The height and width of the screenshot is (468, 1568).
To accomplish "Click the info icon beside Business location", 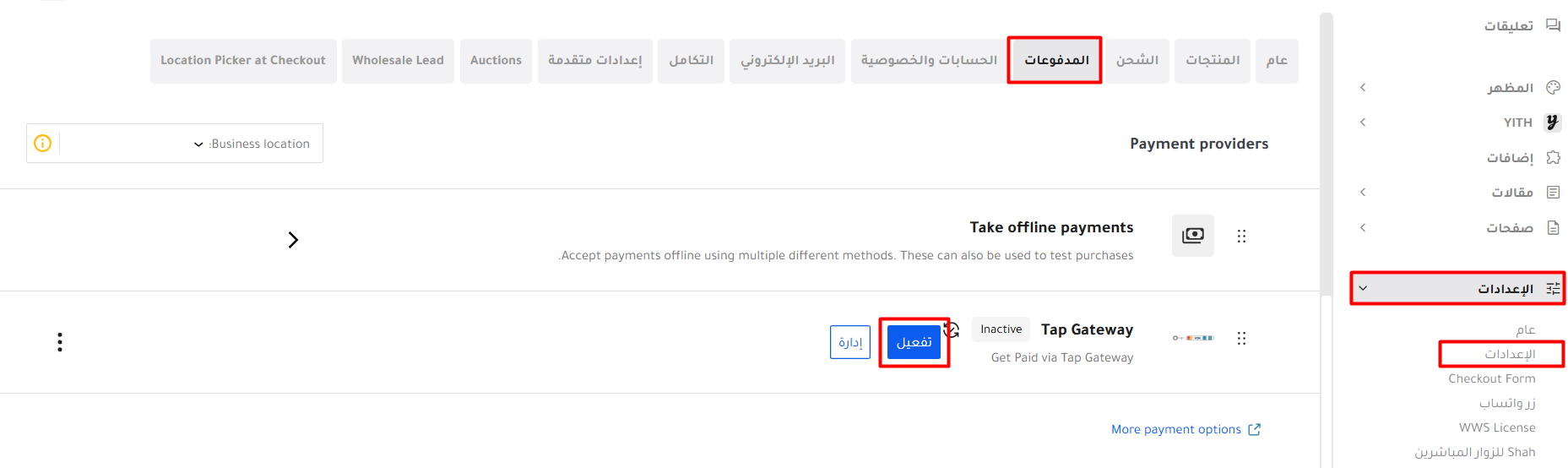I will (x=42, y=144).
